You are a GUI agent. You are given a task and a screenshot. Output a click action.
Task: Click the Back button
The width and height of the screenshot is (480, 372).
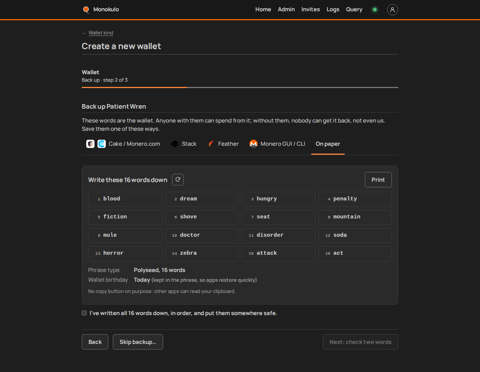(x=95, y=342)
